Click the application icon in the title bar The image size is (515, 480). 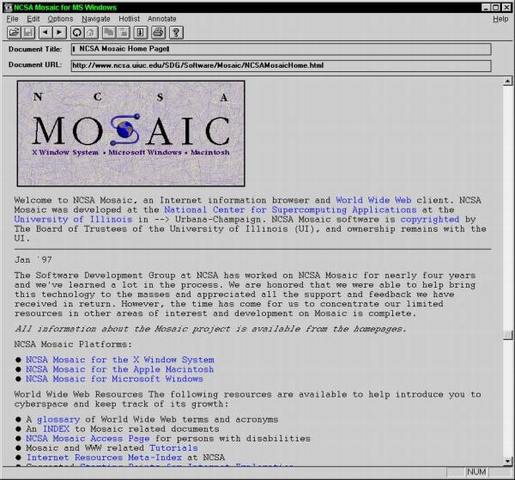pyautogui.click(x=8, y=7)
